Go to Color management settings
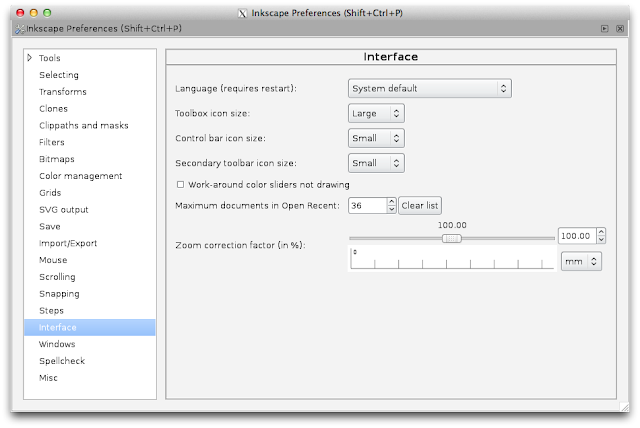The image size is (640, 428). click(x=80, y=176)
